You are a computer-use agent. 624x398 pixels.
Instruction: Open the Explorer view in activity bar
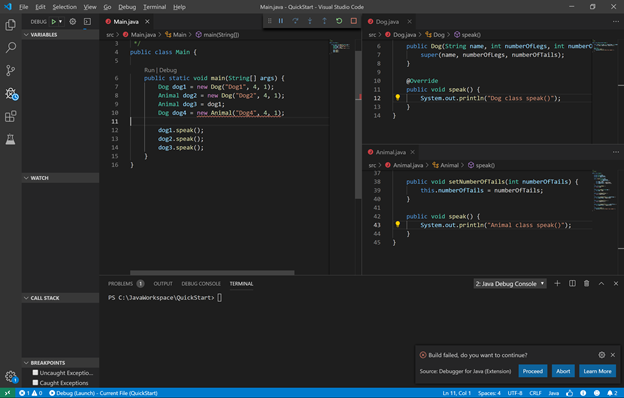(x=10, y=25)
